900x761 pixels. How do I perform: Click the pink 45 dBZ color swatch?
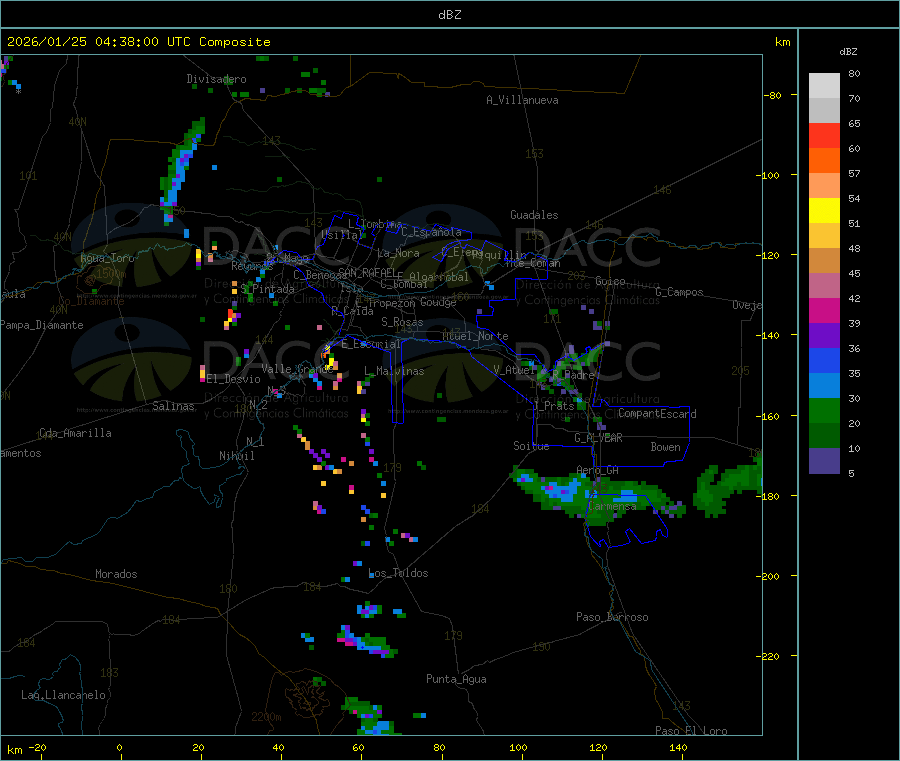point(824,286)
